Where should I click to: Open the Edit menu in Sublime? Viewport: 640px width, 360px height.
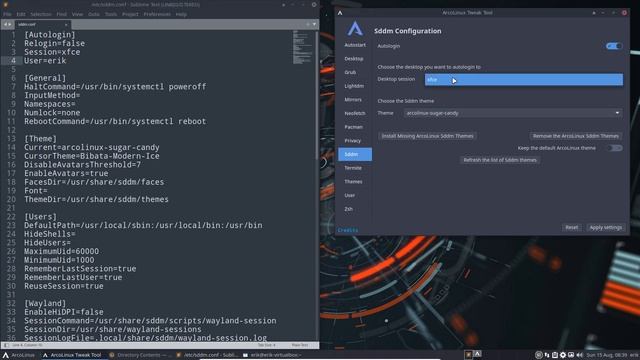(21, 14)
